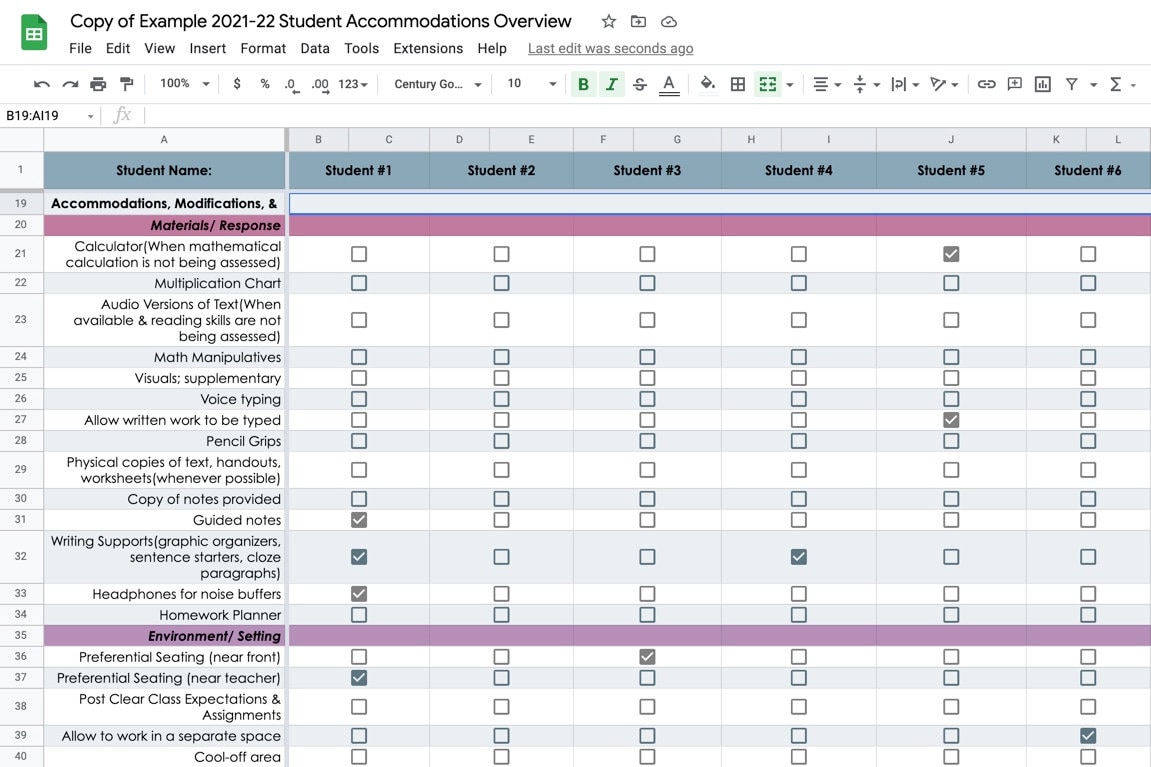The image size is (1151, 767).
Task: Toggle bold formatting
Action: click(x=583, y=84)
